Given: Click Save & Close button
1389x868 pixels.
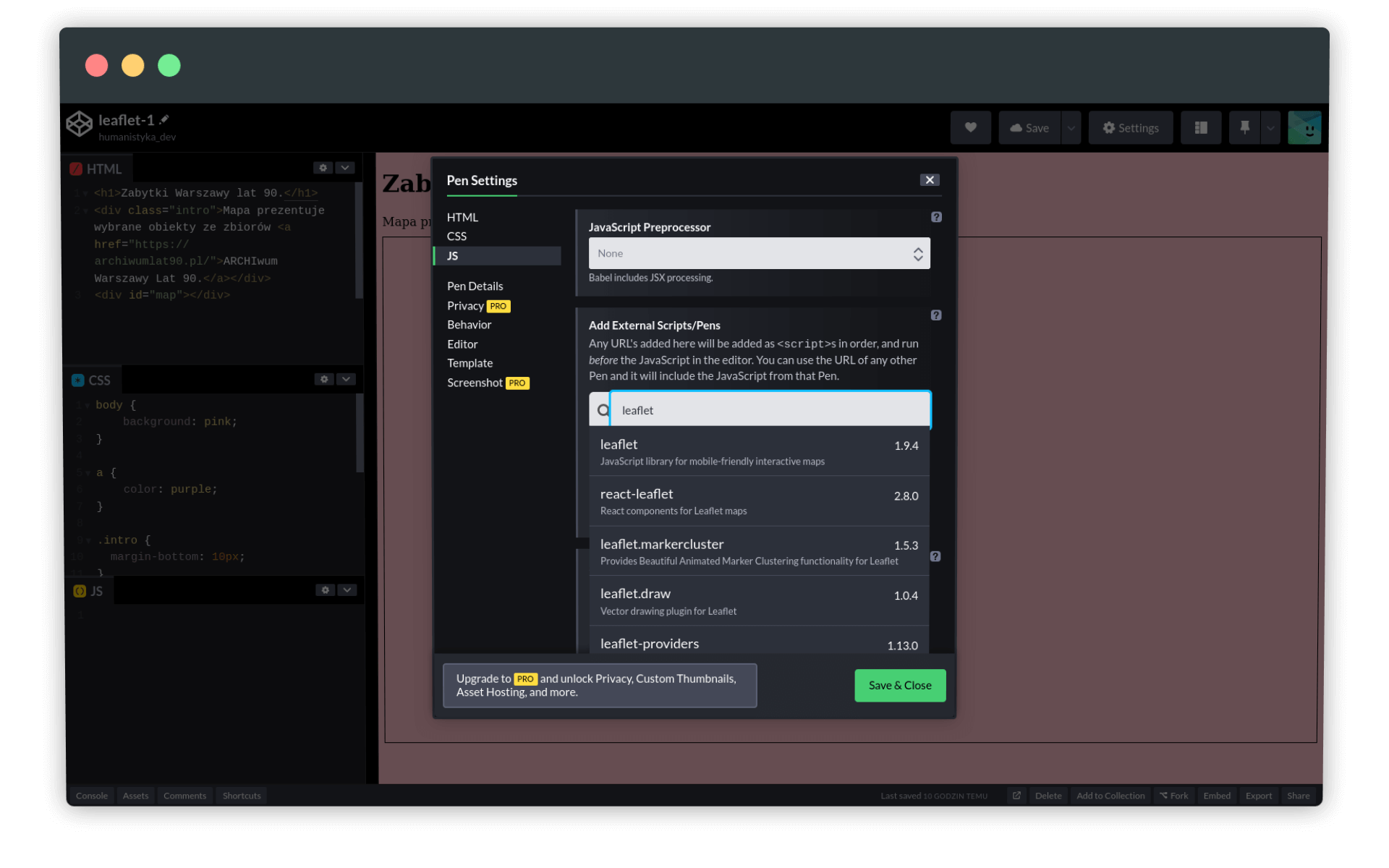Looking at the screenshot, I should pyautogui.click(x=900, y=685).
